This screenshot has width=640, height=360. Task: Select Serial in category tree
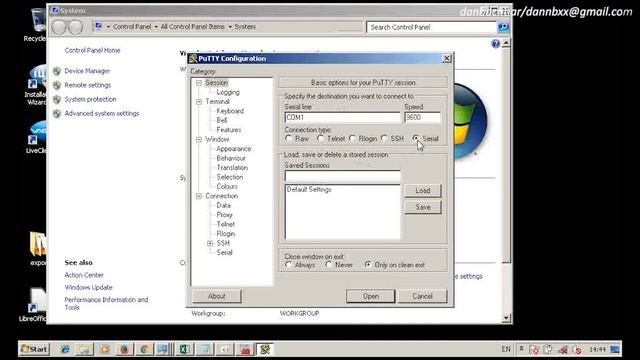(x=224, y=253)
